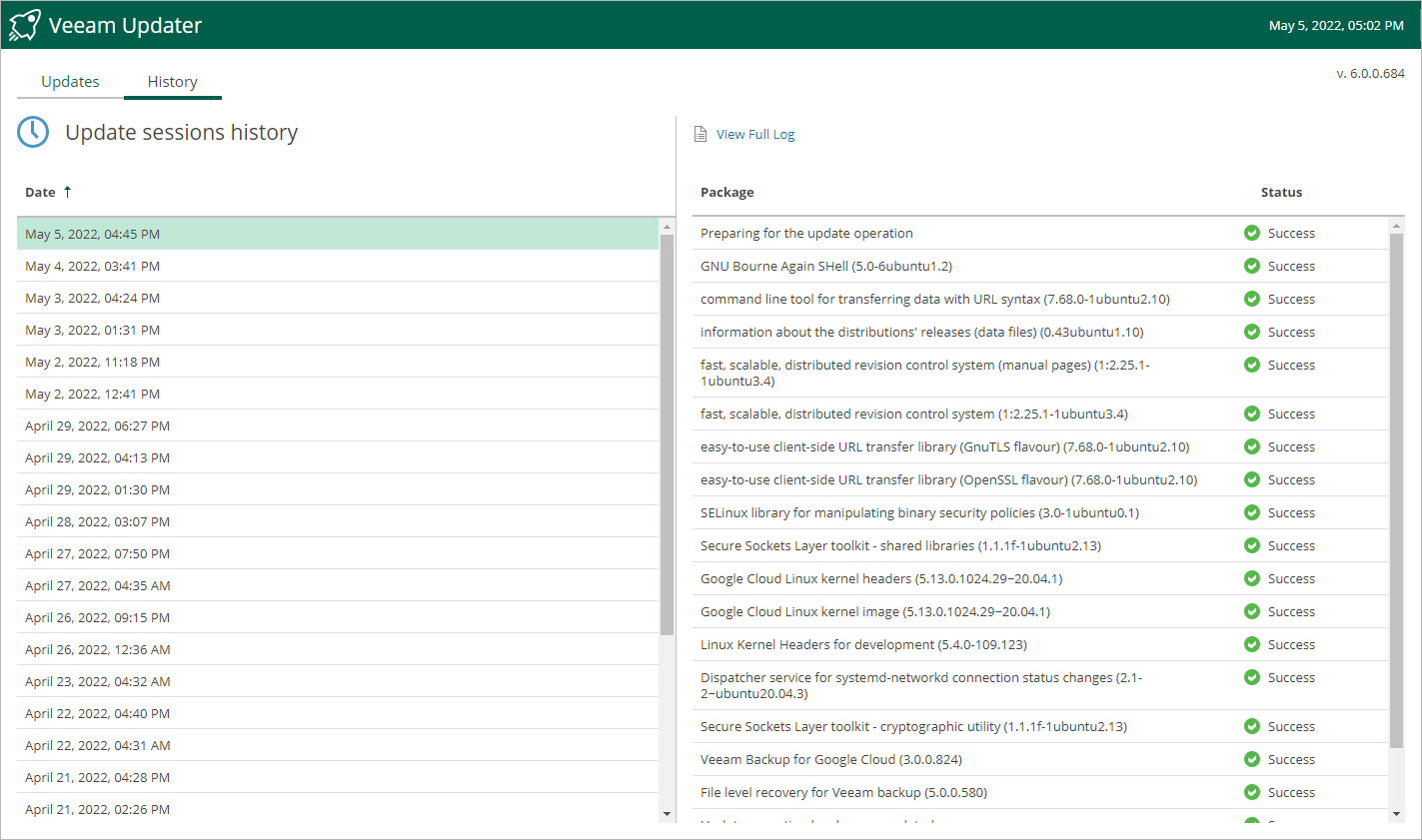1422x840 pixels.
Task: Select the April 28, 2022, 03:07 PM session
Action: (x=338, y=521)
